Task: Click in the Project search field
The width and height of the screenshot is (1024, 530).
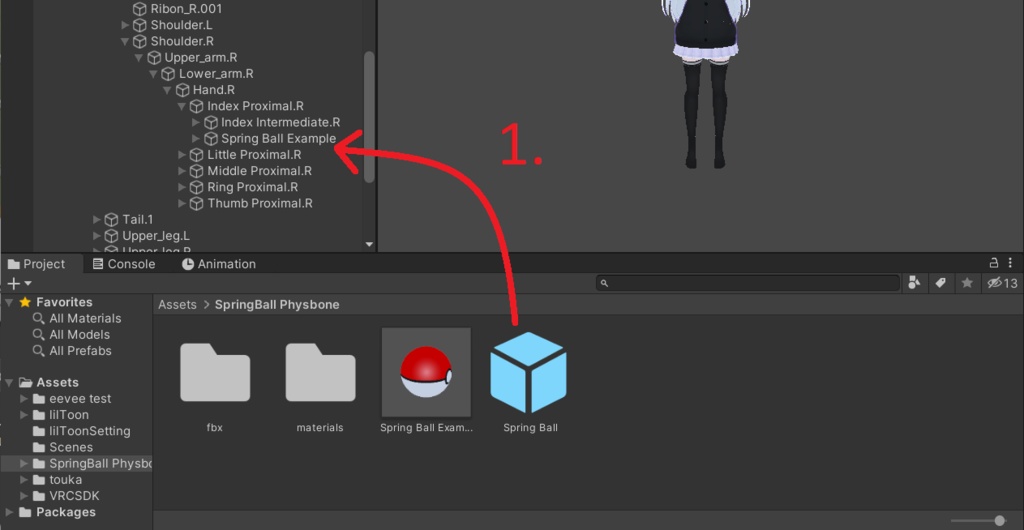Action: (748, 283)
